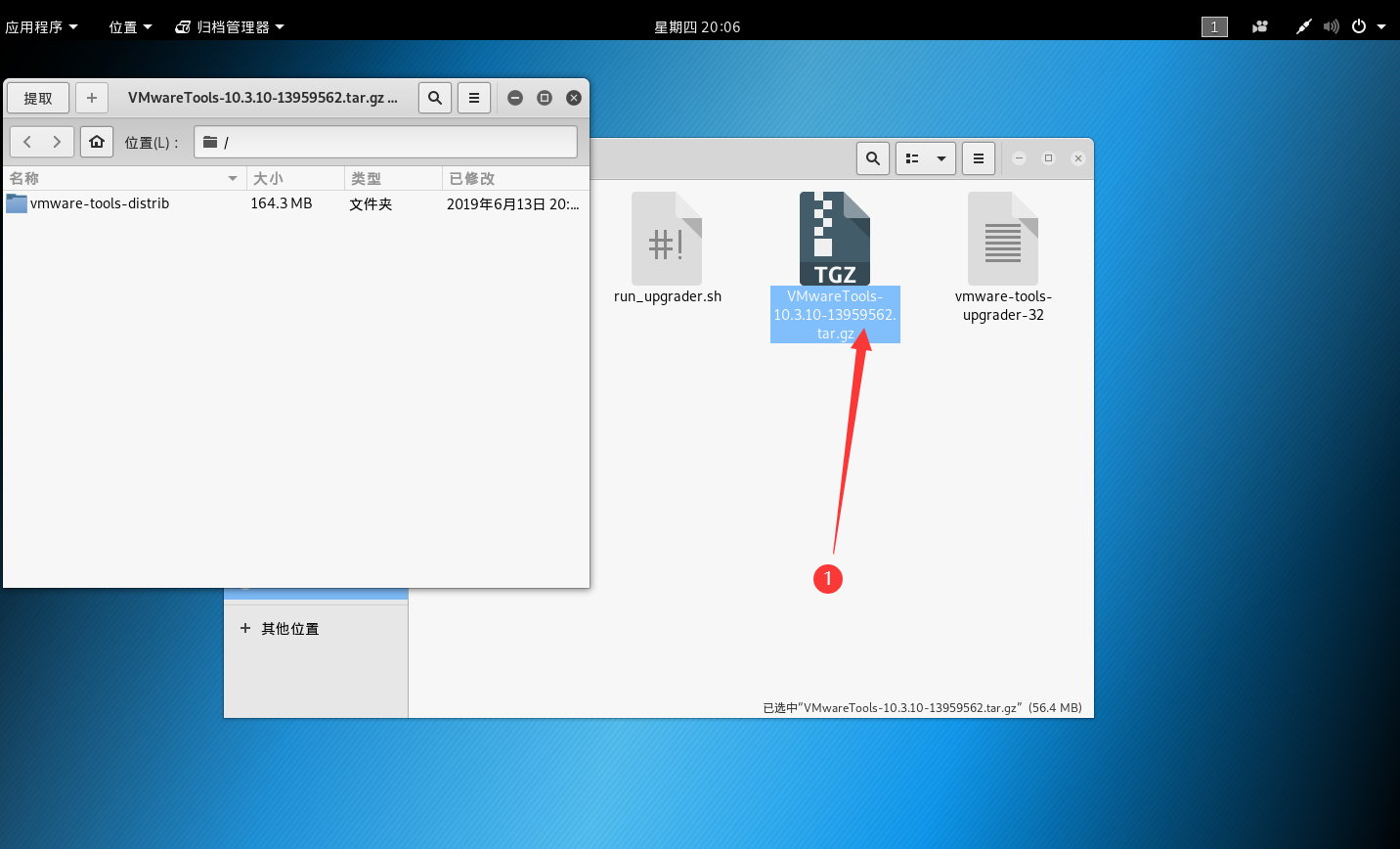Image resolution: width=1400 pixels, height=849 pixels.
Task: Click the volume speaker icon in top bar
Action: click(1331, 26)
